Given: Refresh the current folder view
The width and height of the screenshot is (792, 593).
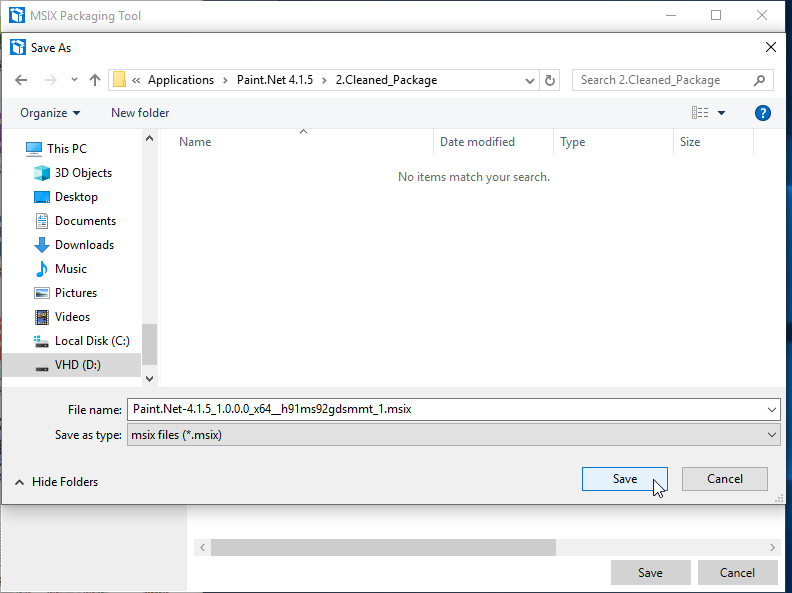Looking at the screenshot, I should 550,80.
